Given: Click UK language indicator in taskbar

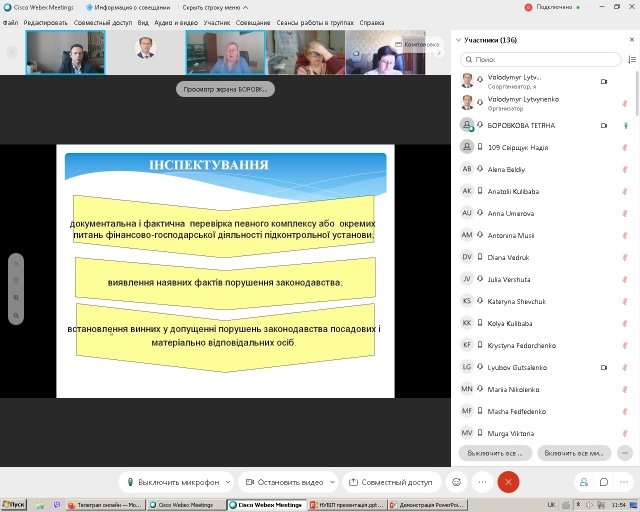Looking at the screenshot, I should pyautogui.click(x=551, y=505).
